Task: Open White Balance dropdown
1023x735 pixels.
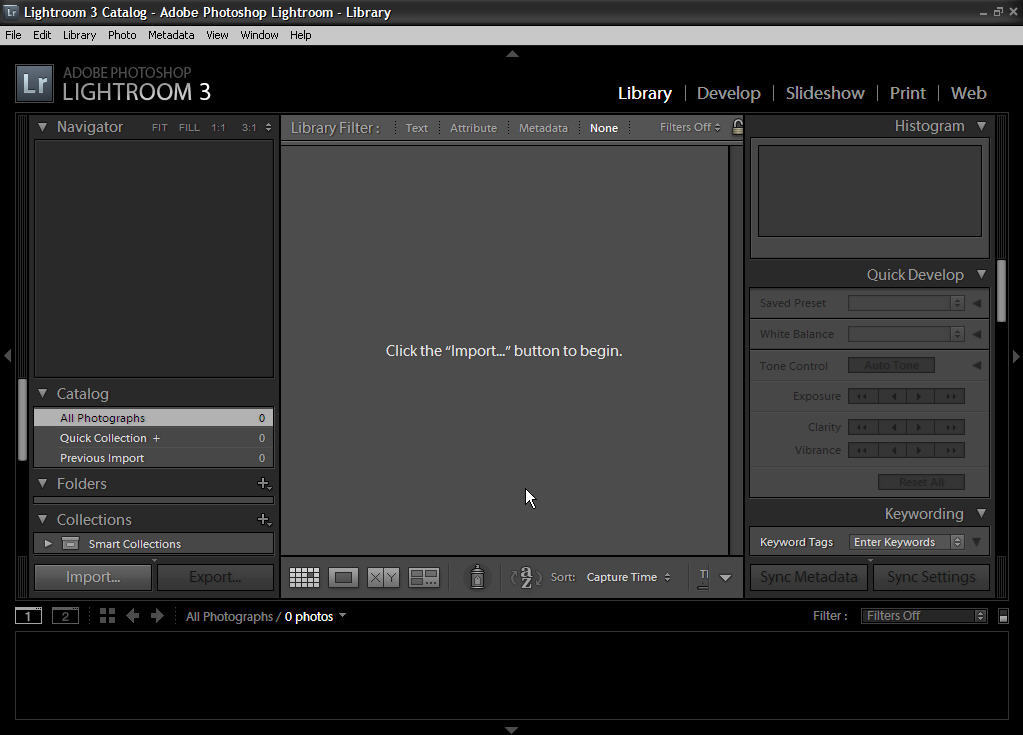Action: (x=906, y=334)
